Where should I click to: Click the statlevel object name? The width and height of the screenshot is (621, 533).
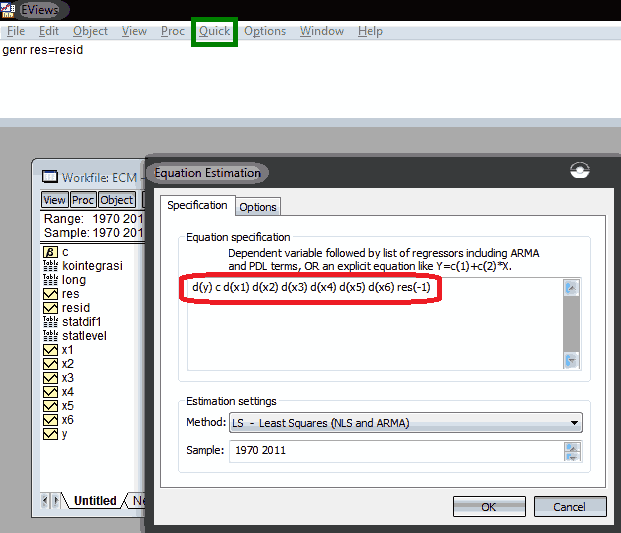84,336
